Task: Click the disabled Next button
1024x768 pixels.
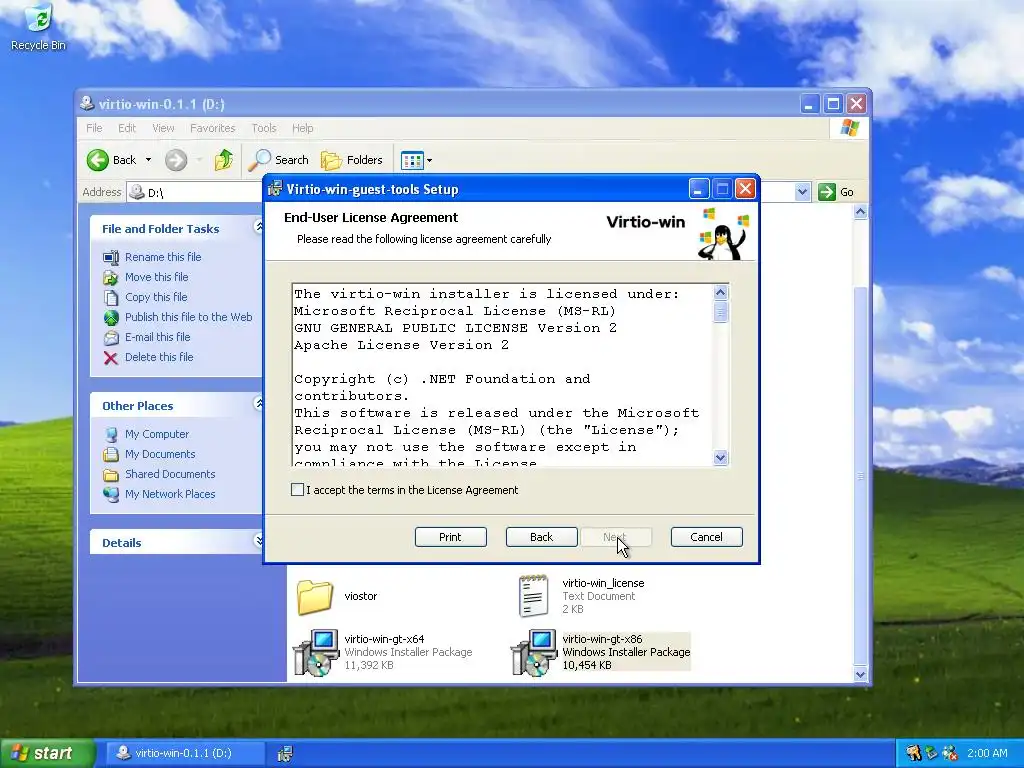Action: [x=615, y=537]
